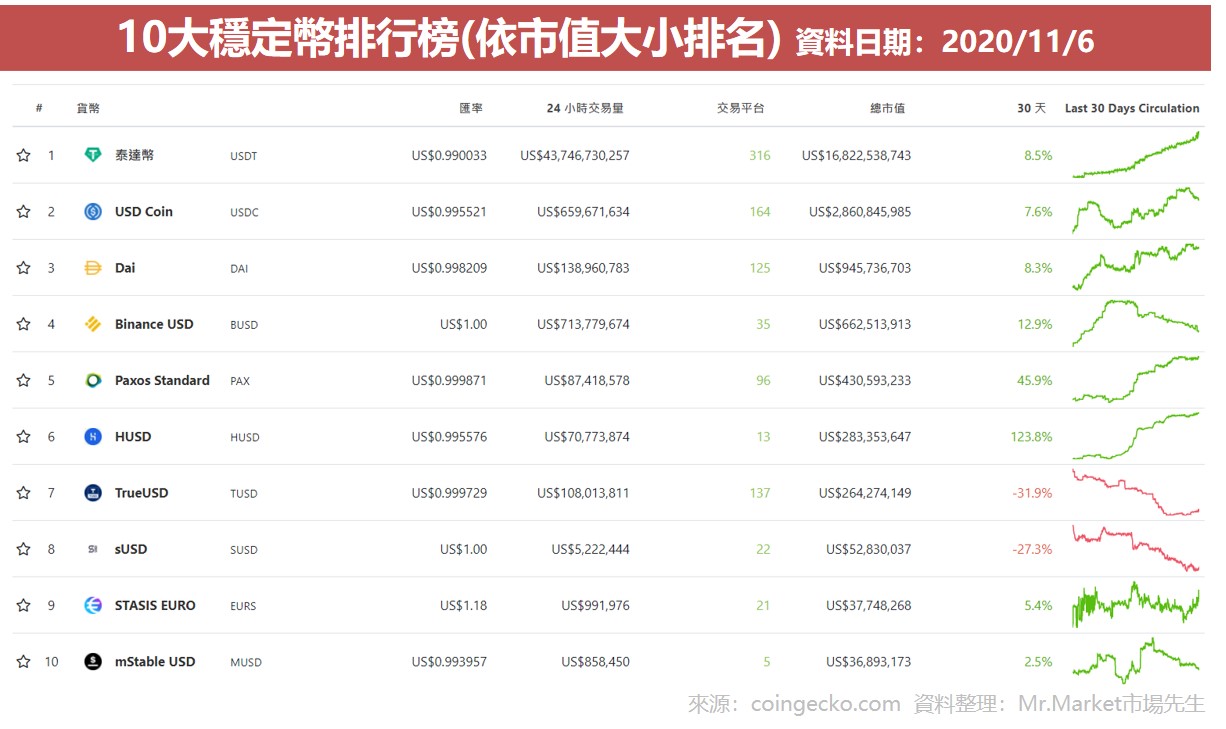Click USD Coin's 164 exchanges count

pyautogui.click(x=760, y=211)
